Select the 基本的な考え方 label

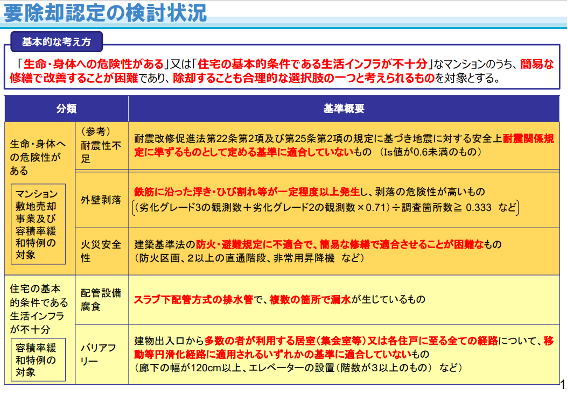pos(57,42)
